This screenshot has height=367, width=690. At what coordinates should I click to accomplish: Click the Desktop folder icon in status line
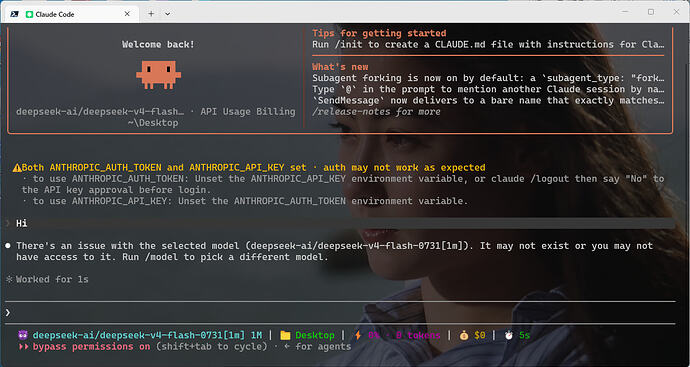pos(285,335)
